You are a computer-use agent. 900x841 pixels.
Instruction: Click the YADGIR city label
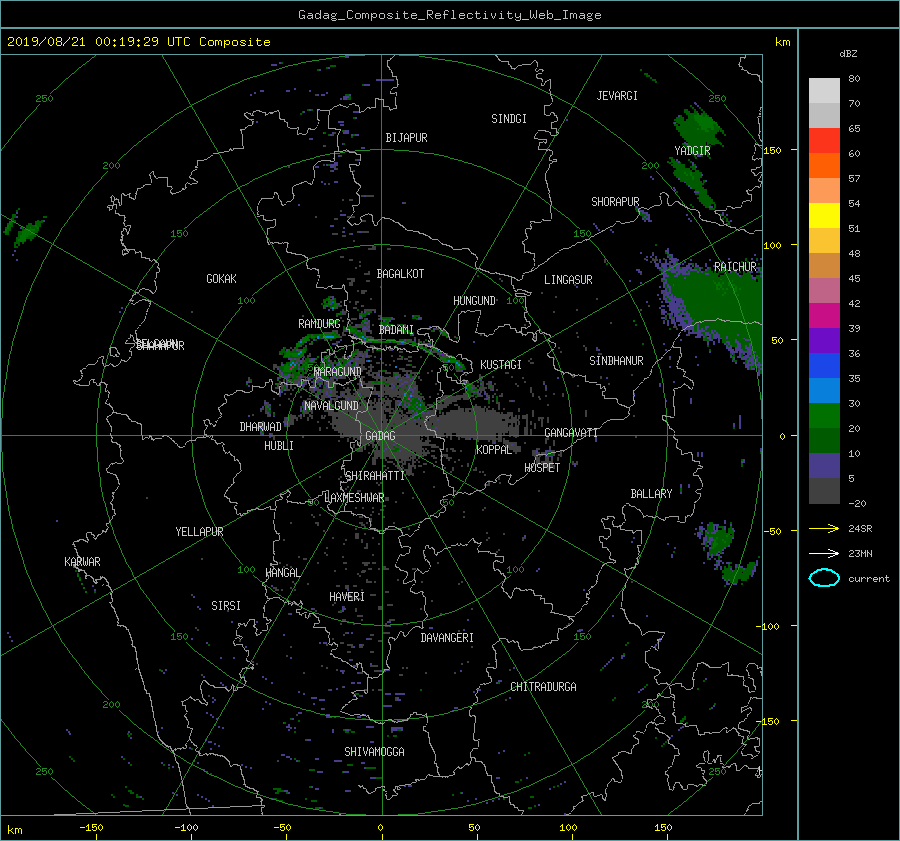[x=692, y=151]
